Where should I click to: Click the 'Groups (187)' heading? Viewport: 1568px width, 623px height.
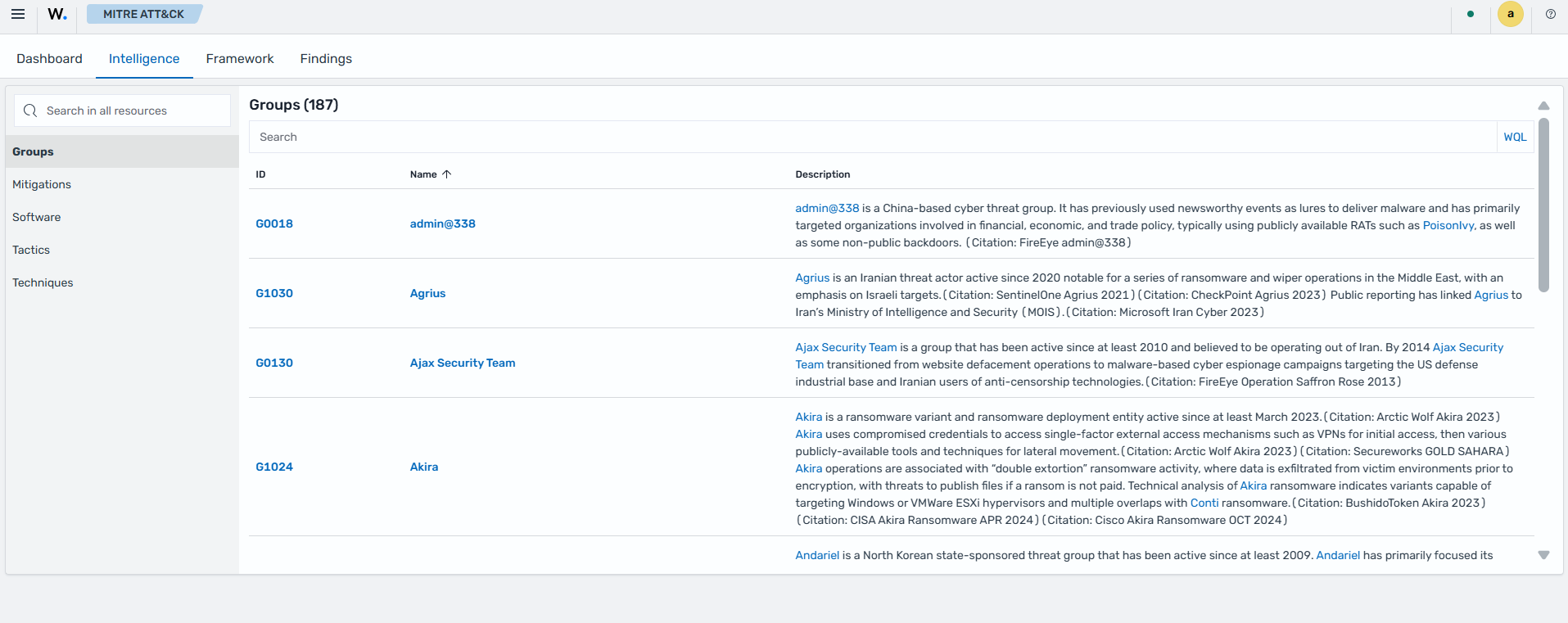(294, 105)
